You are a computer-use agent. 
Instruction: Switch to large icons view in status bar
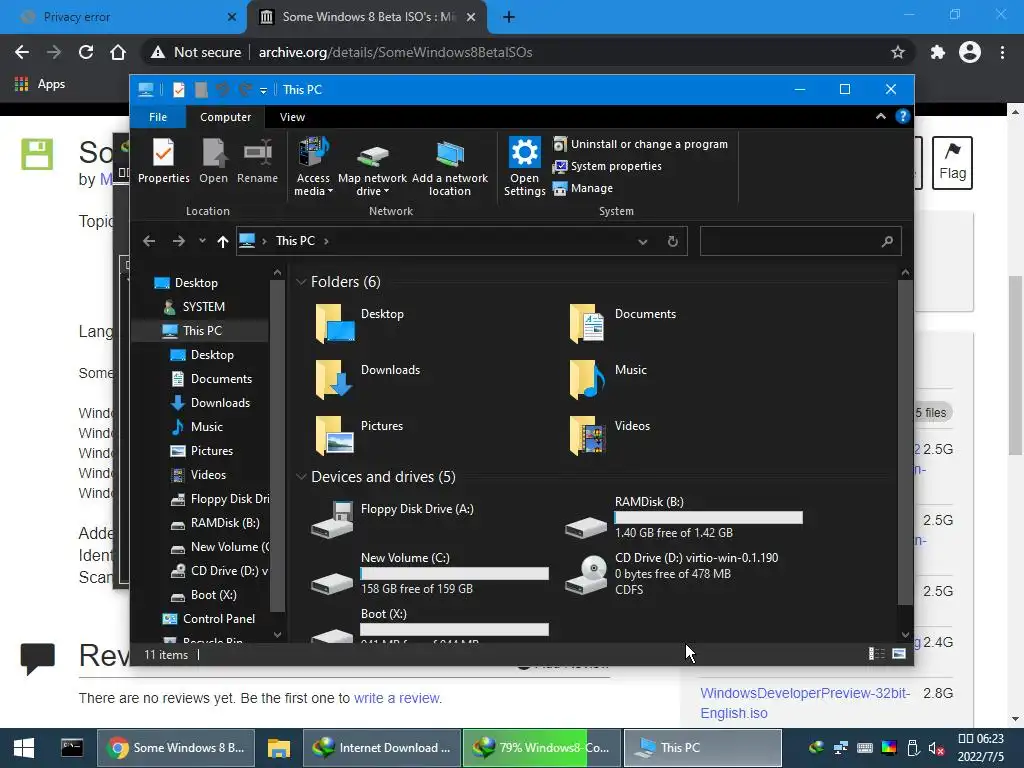coord(899,654)
